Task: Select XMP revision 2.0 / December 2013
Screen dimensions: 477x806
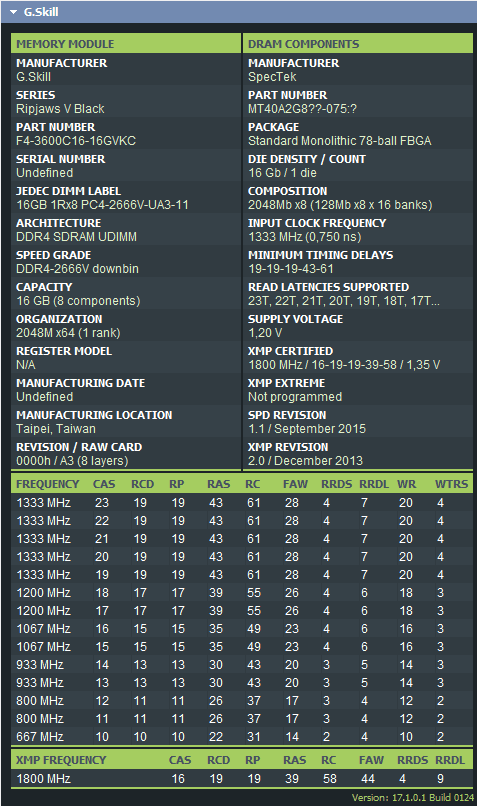Action: click(305, 461)
